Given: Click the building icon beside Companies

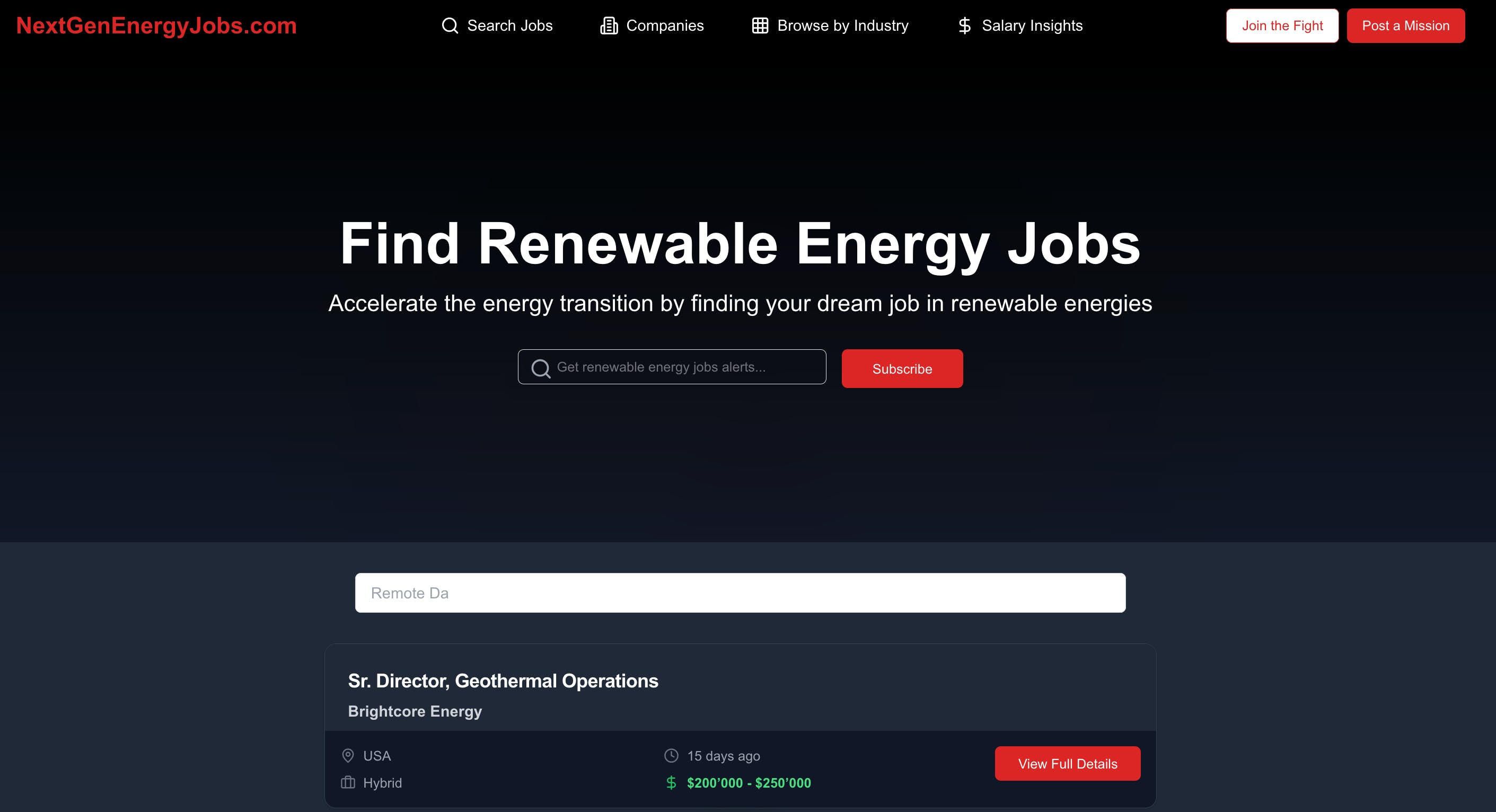Looking at the screenshot, I should [x=609, y=25].
